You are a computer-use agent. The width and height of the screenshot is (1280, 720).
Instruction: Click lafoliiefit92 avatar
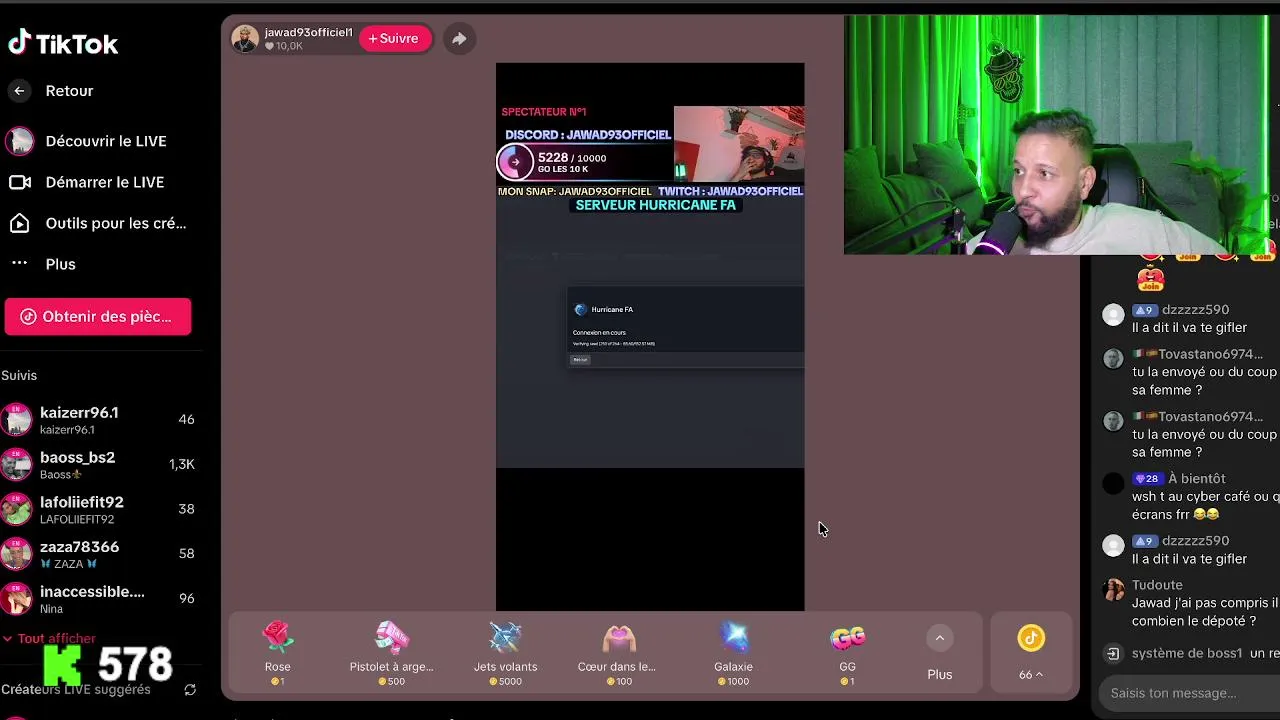point(16,509)
